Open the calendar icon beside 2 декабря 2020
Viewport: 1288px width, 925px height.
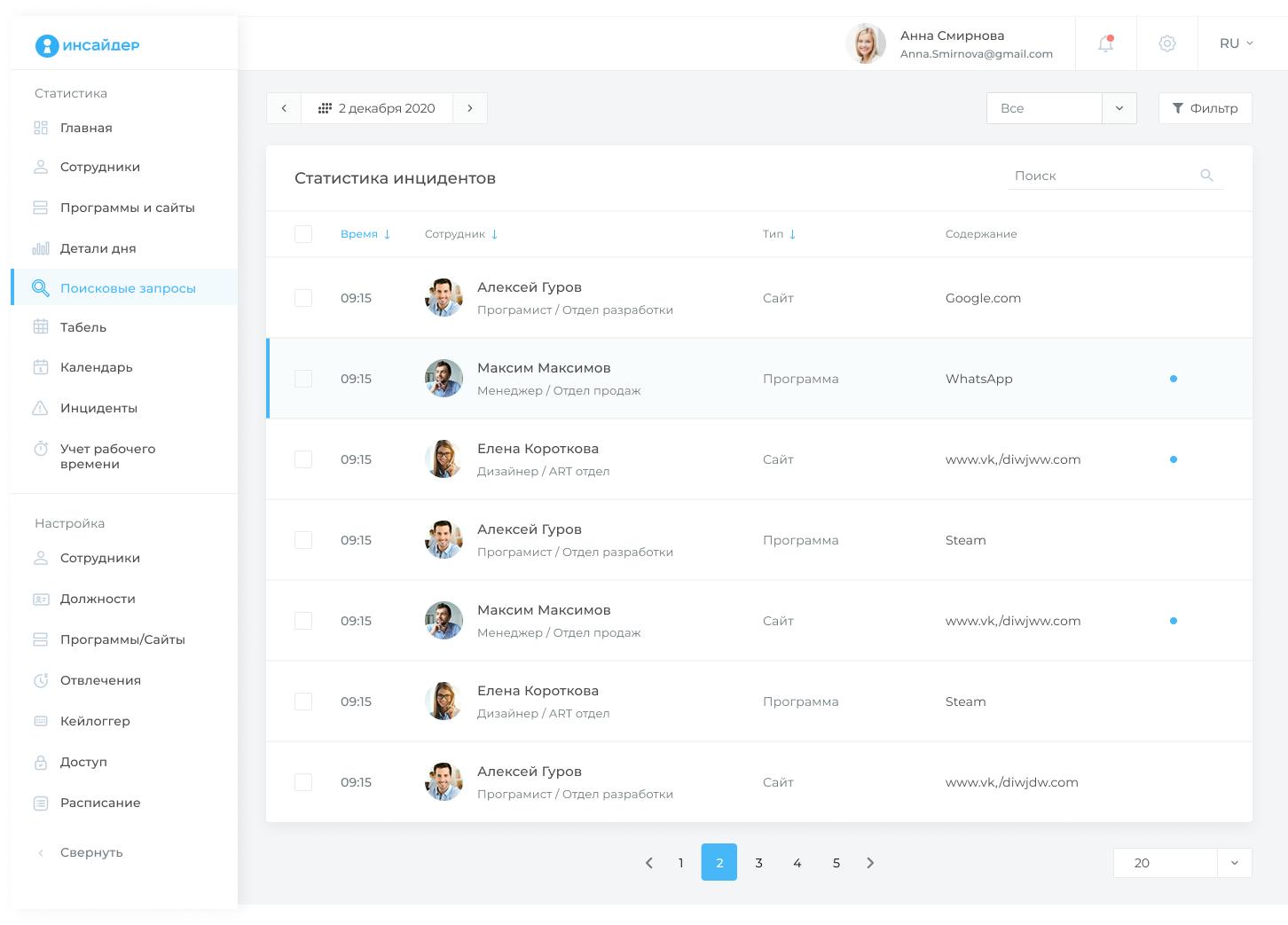coord(325,108)
